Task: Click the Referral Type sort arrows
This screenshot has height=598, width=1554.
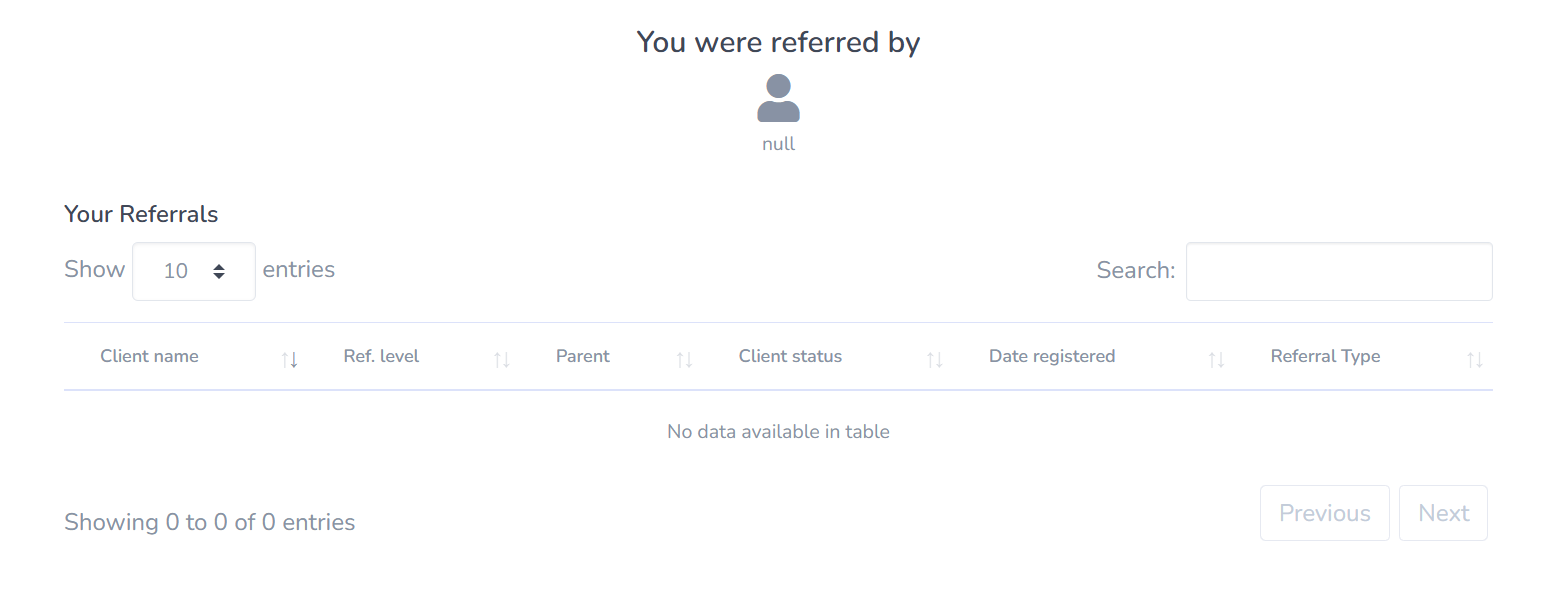Action: tap(1475, 359)
